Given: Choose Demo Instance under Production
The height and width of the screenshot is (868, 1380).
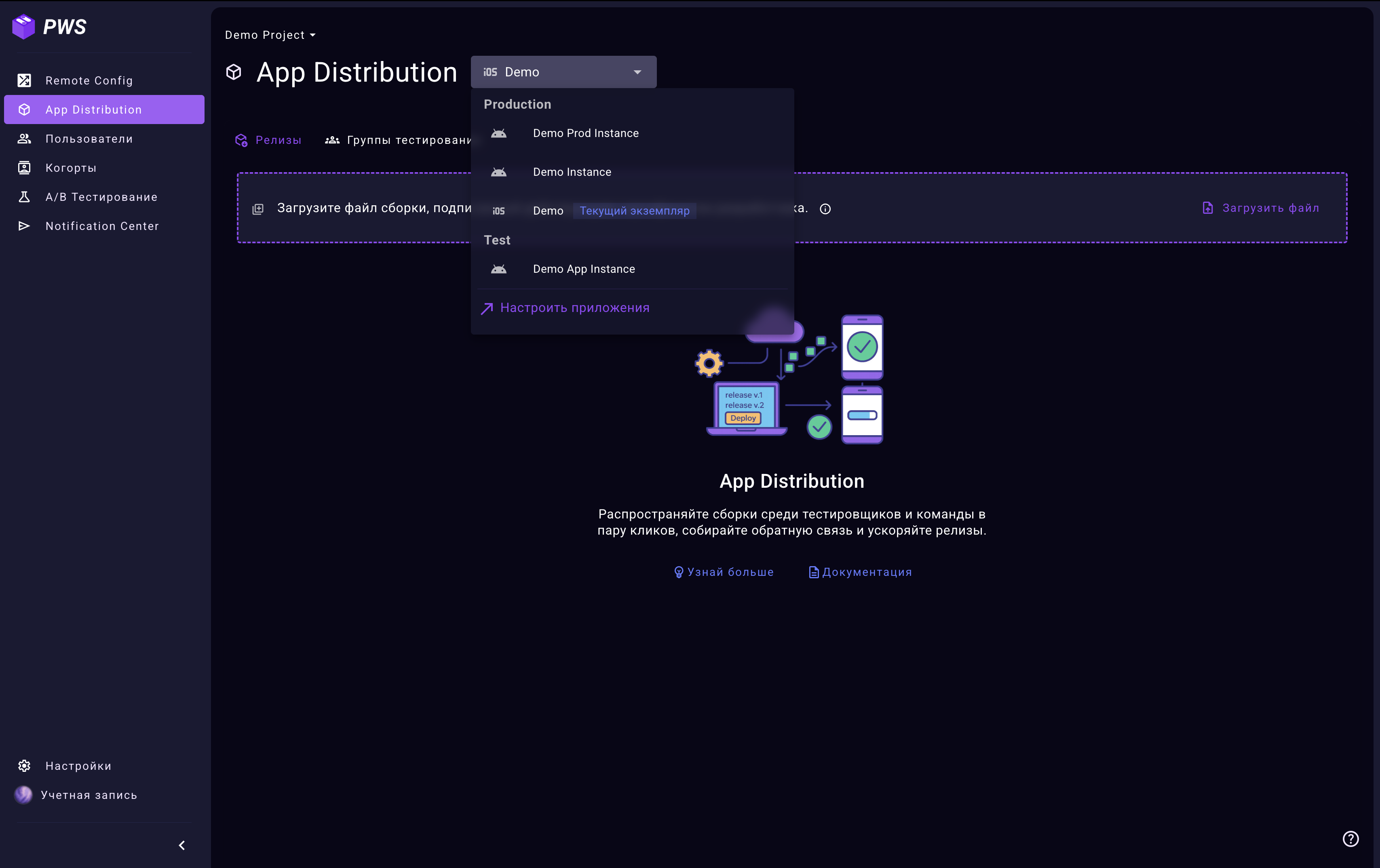Looking at the screenshot, I should click(572, 172).
